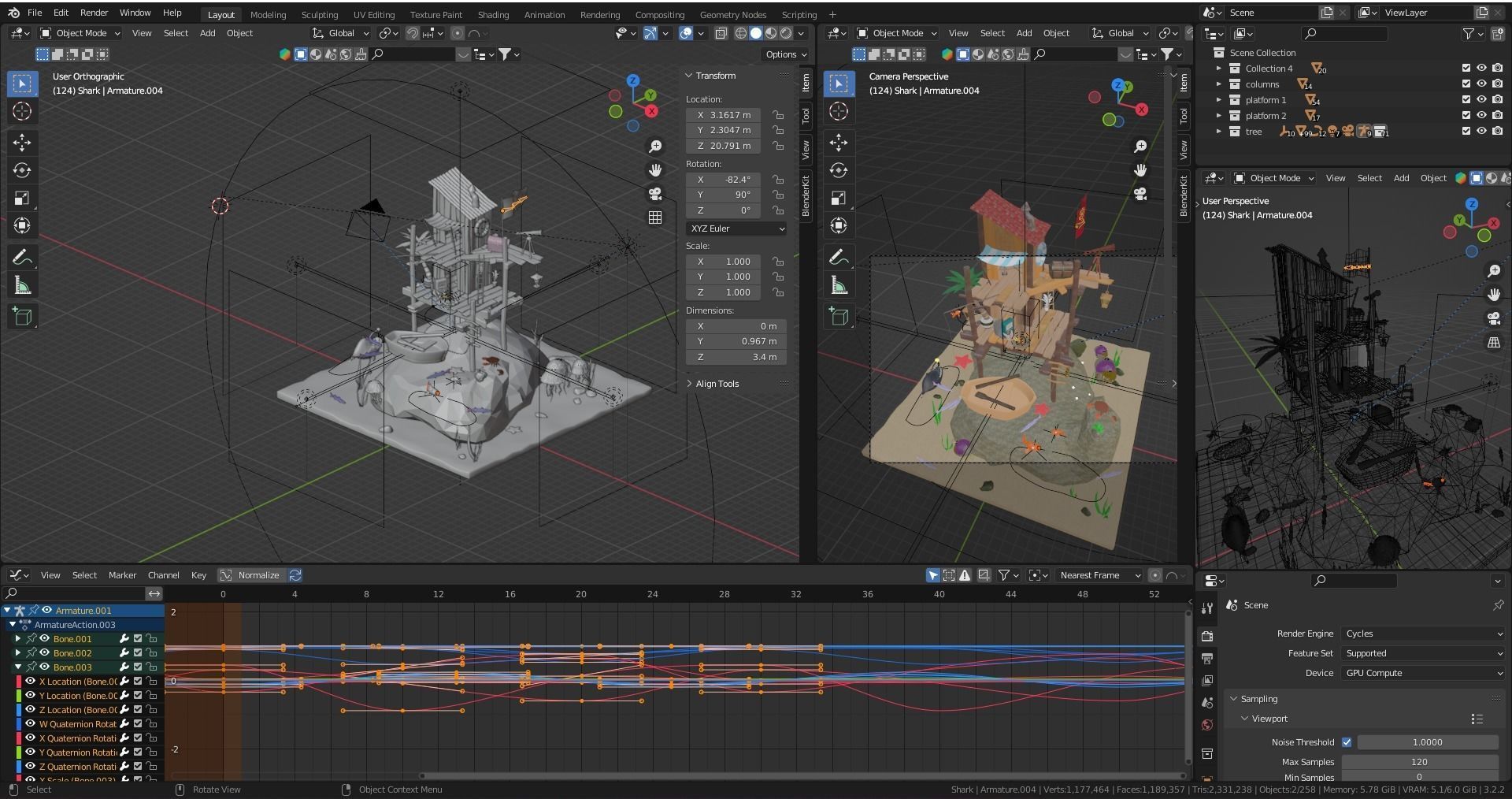Select Rotate tool in Camera Perspective viewport
1512x799 pixels.
pyautogui.click(x=839, y=170)
